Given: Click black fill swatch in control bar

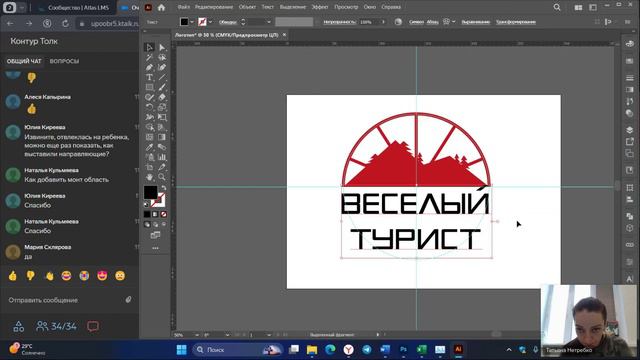Looking at the screenshot, I should click(184, 22).
